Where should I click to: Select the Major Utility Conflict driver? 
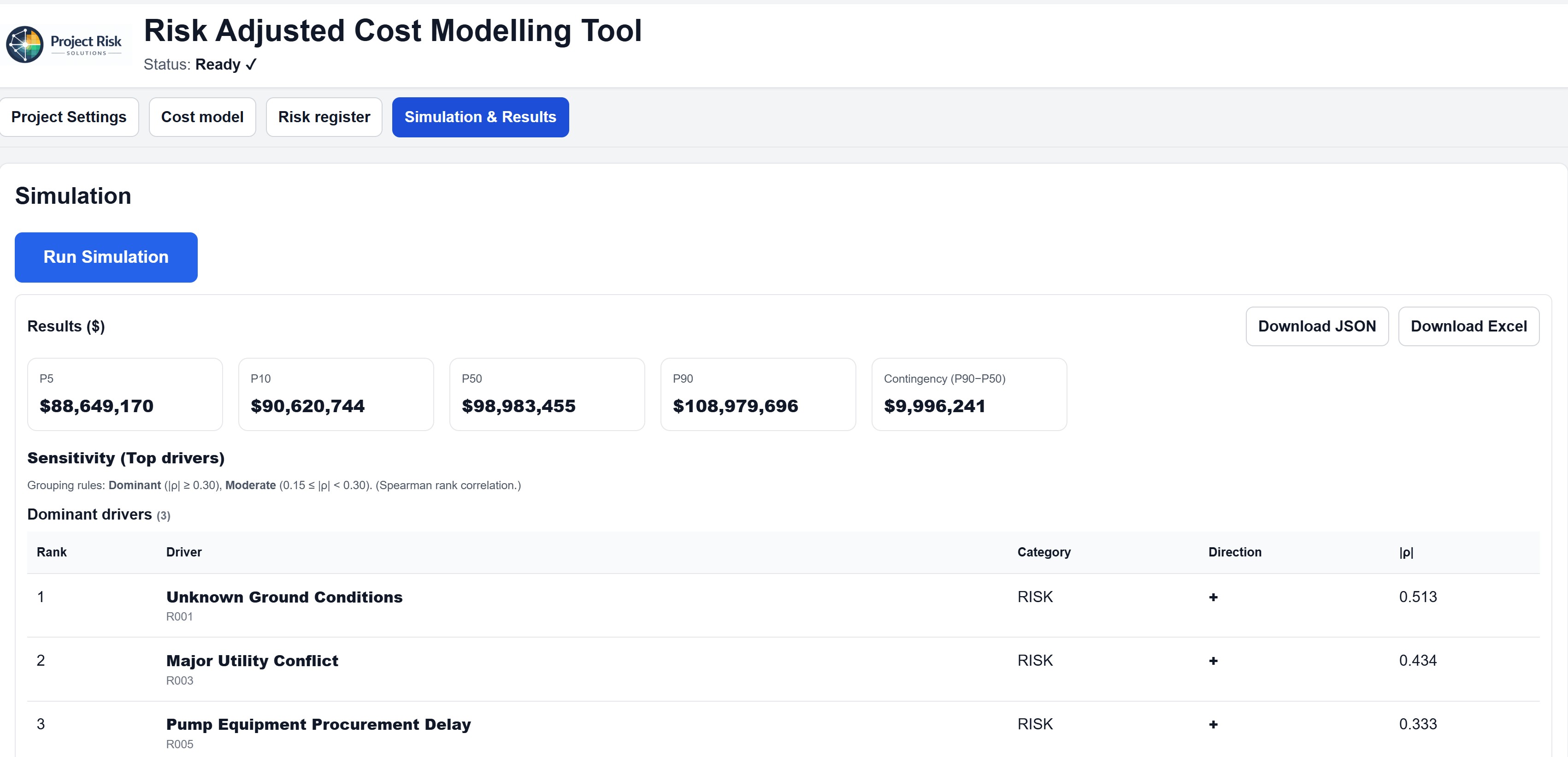[252, 661]
